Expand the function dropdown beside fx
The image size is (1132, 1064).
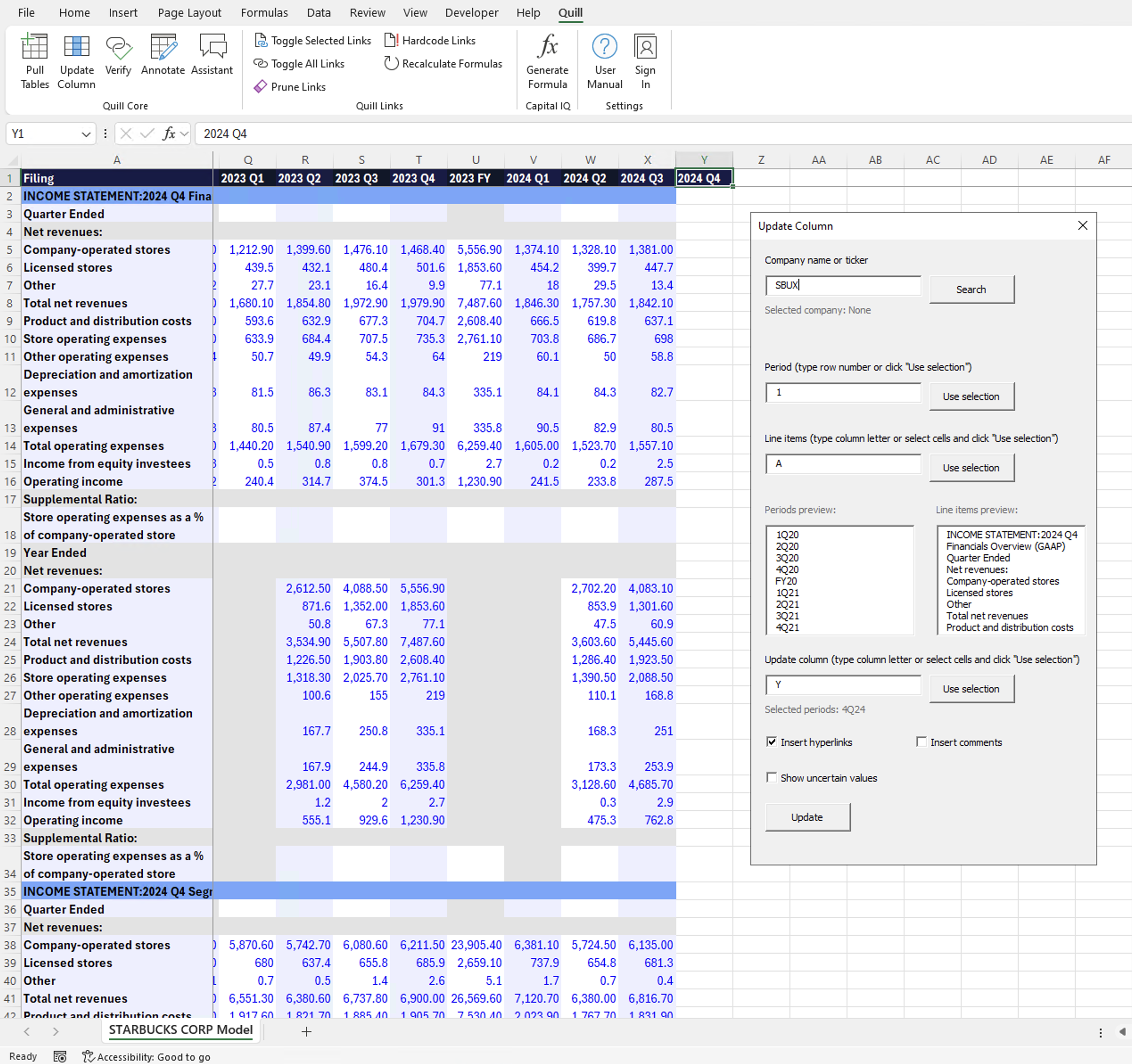coord(183,134)
